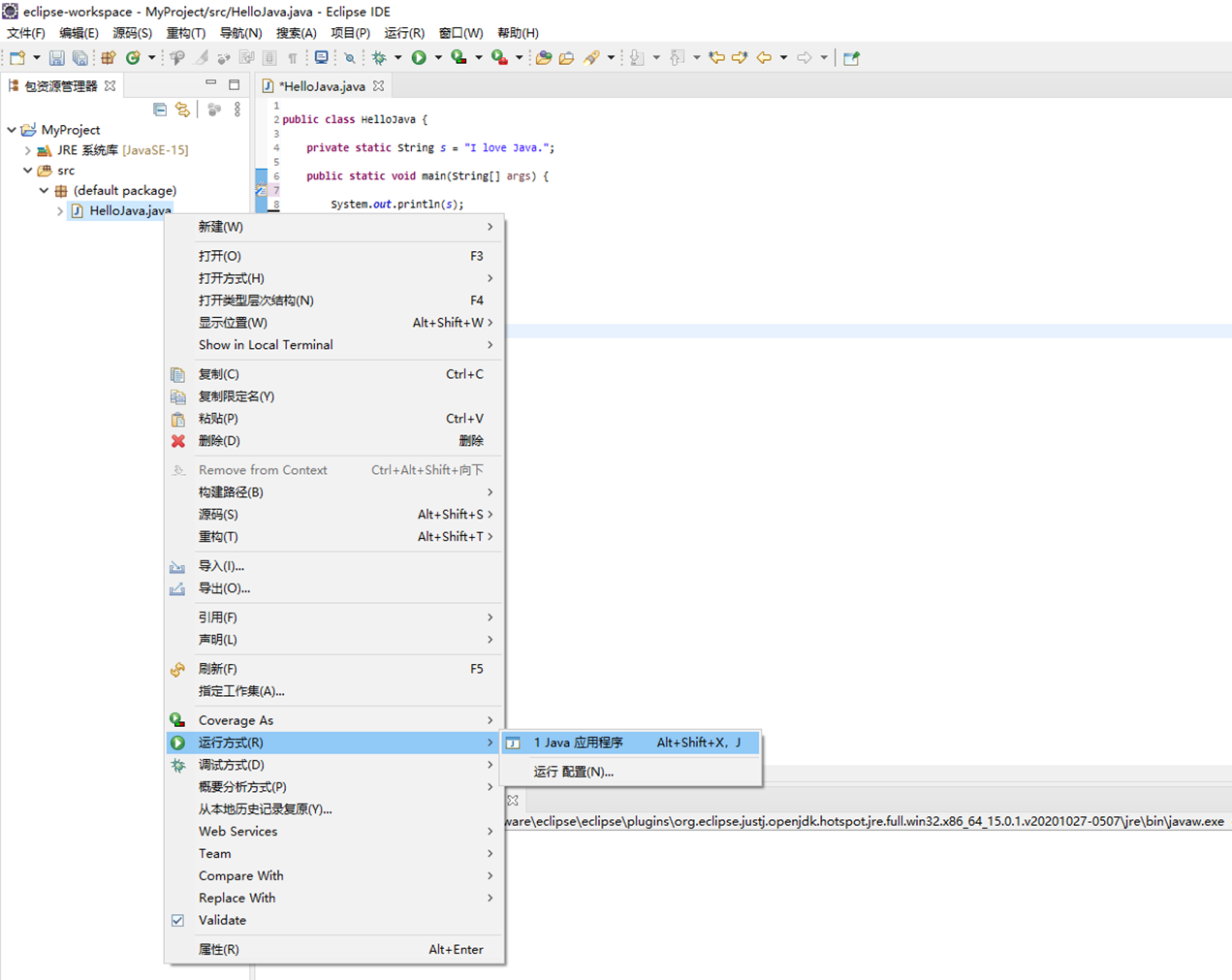The width and height of the screenshot is (1232, 980).
Task: Click Link with Editor in Package Explorer
Action: click(182, 110)
